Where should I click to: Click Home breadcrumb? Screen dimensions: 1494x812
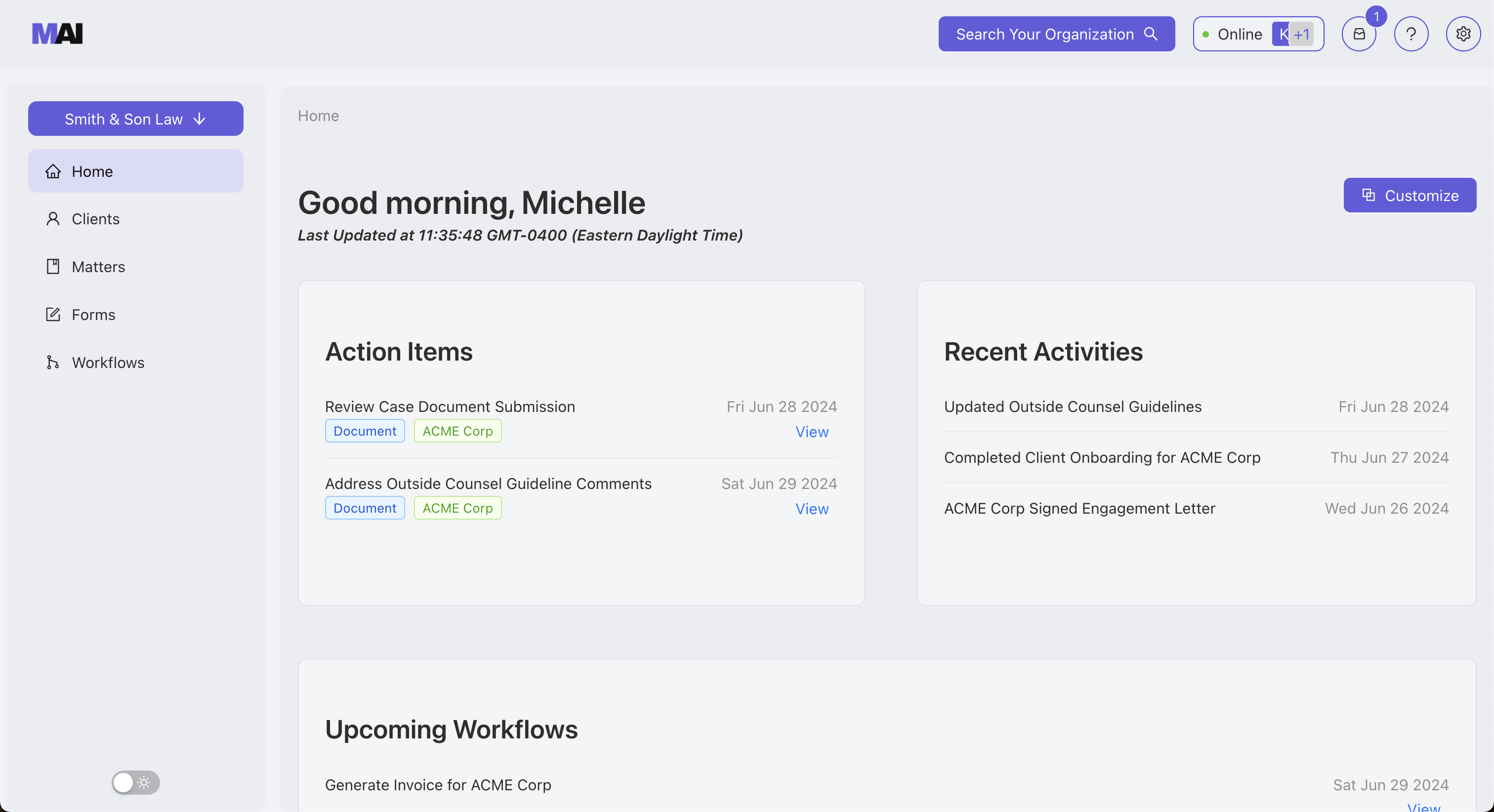318,116
